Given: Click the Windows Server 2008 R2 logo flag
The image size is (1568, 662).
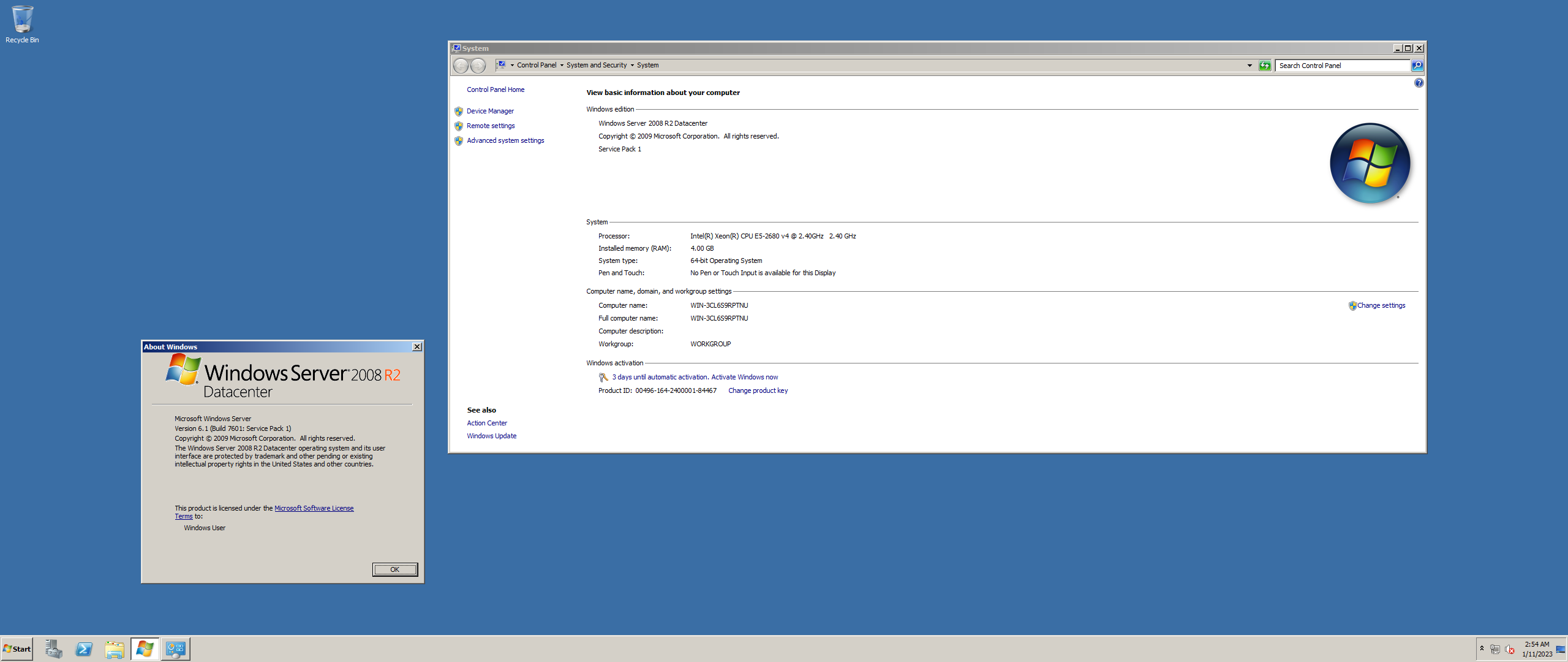Looking at the screenshot, I should click(183, 369).
